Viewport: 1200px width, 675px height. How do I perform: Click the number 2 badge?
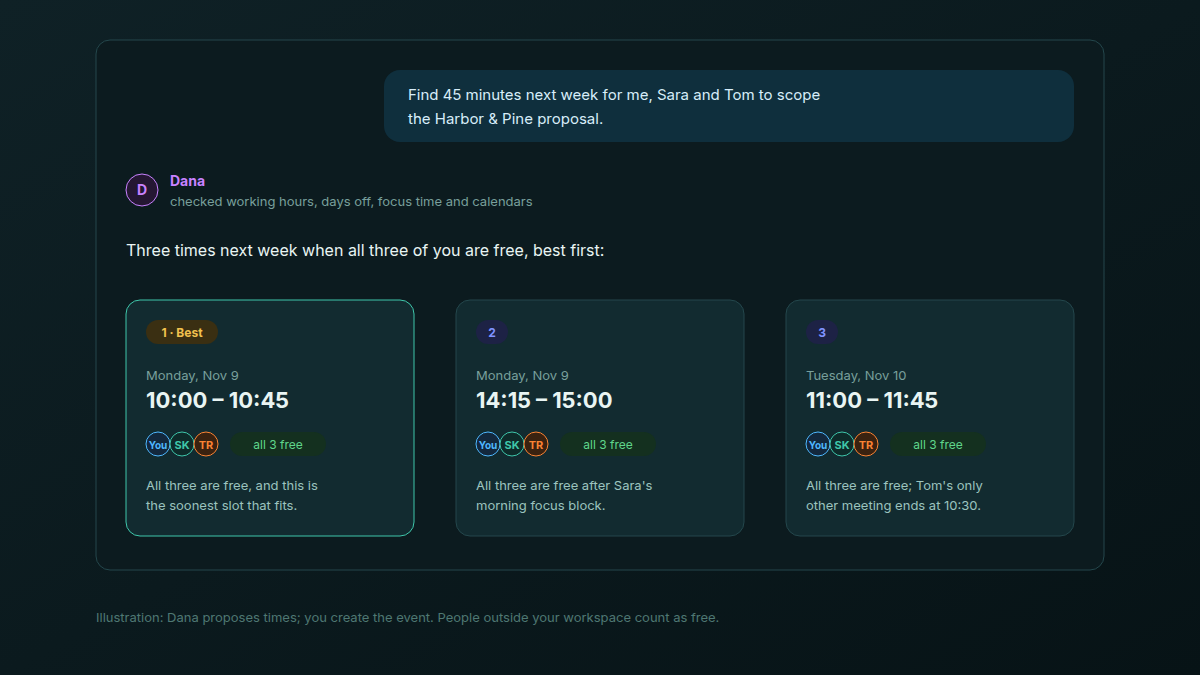click(492, 332)
